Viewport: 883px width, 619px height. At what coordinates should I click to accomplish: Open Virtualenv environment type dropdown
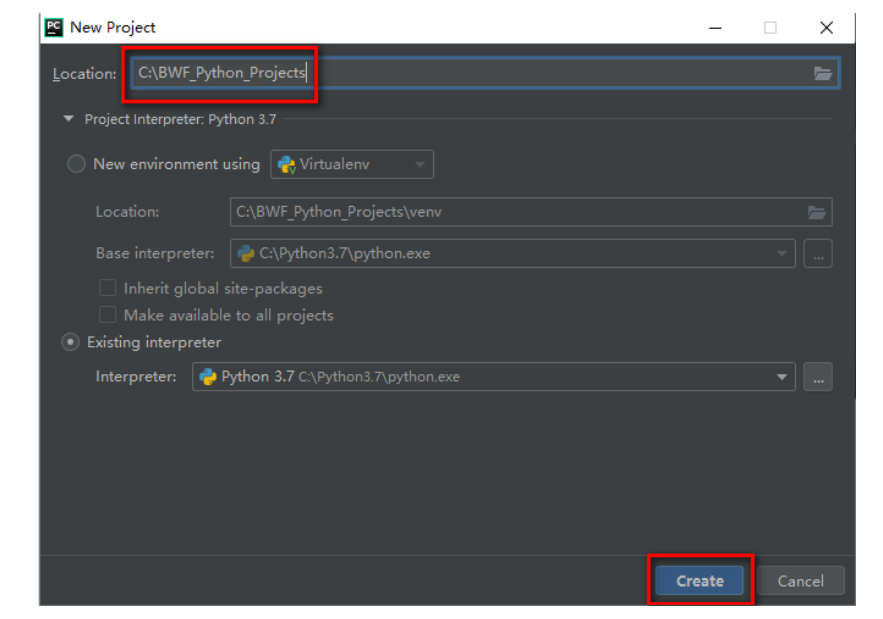352,164
